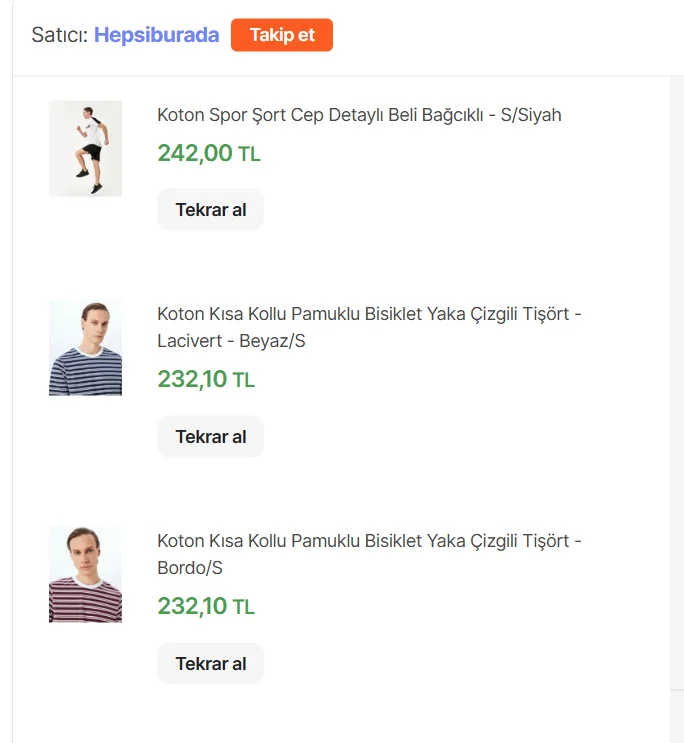Click the Lacivert - Beyaz/S variant text

[x=231, y=341]
